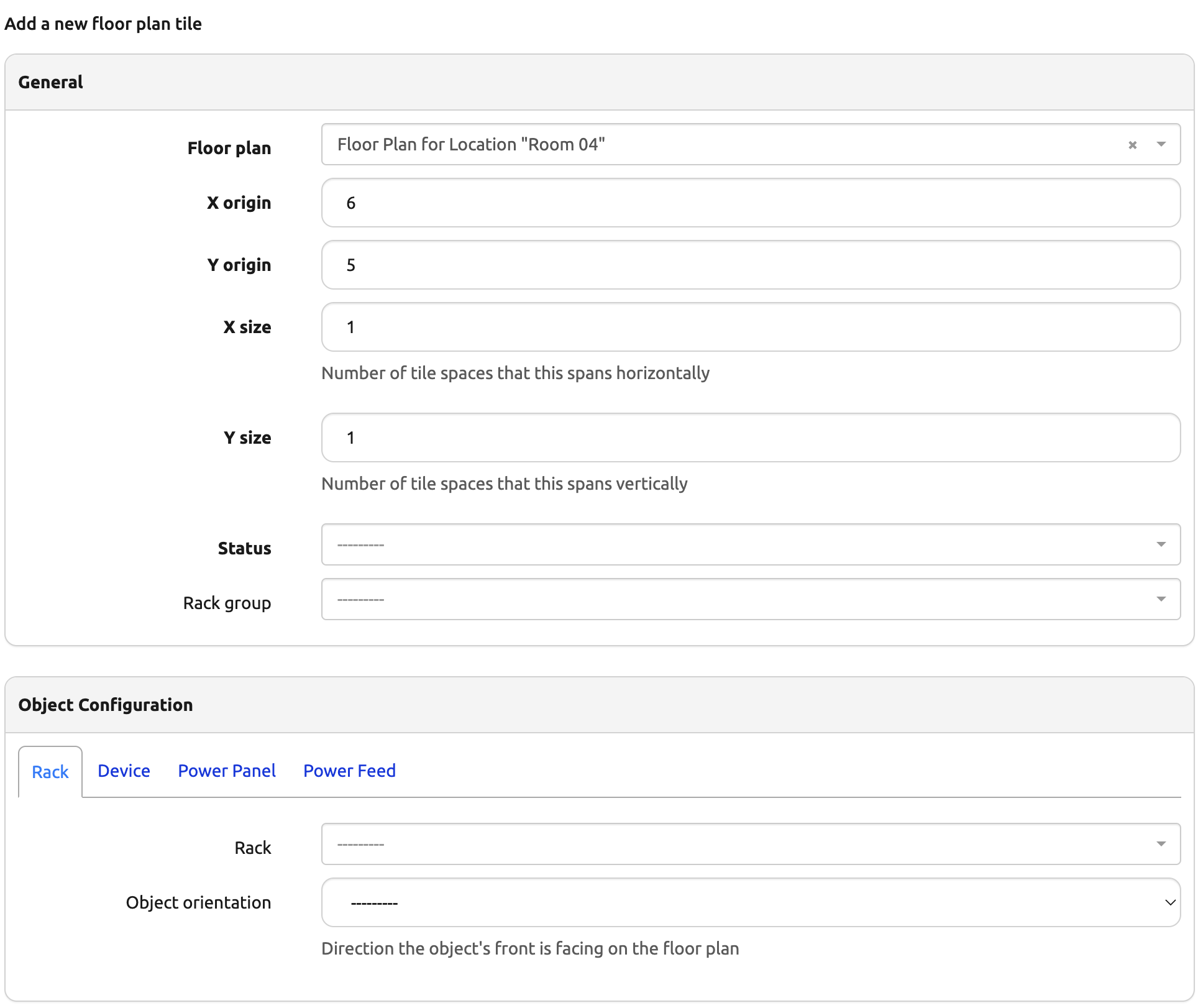Open the Status dropdown
1198x1008 pixels.
733,544
